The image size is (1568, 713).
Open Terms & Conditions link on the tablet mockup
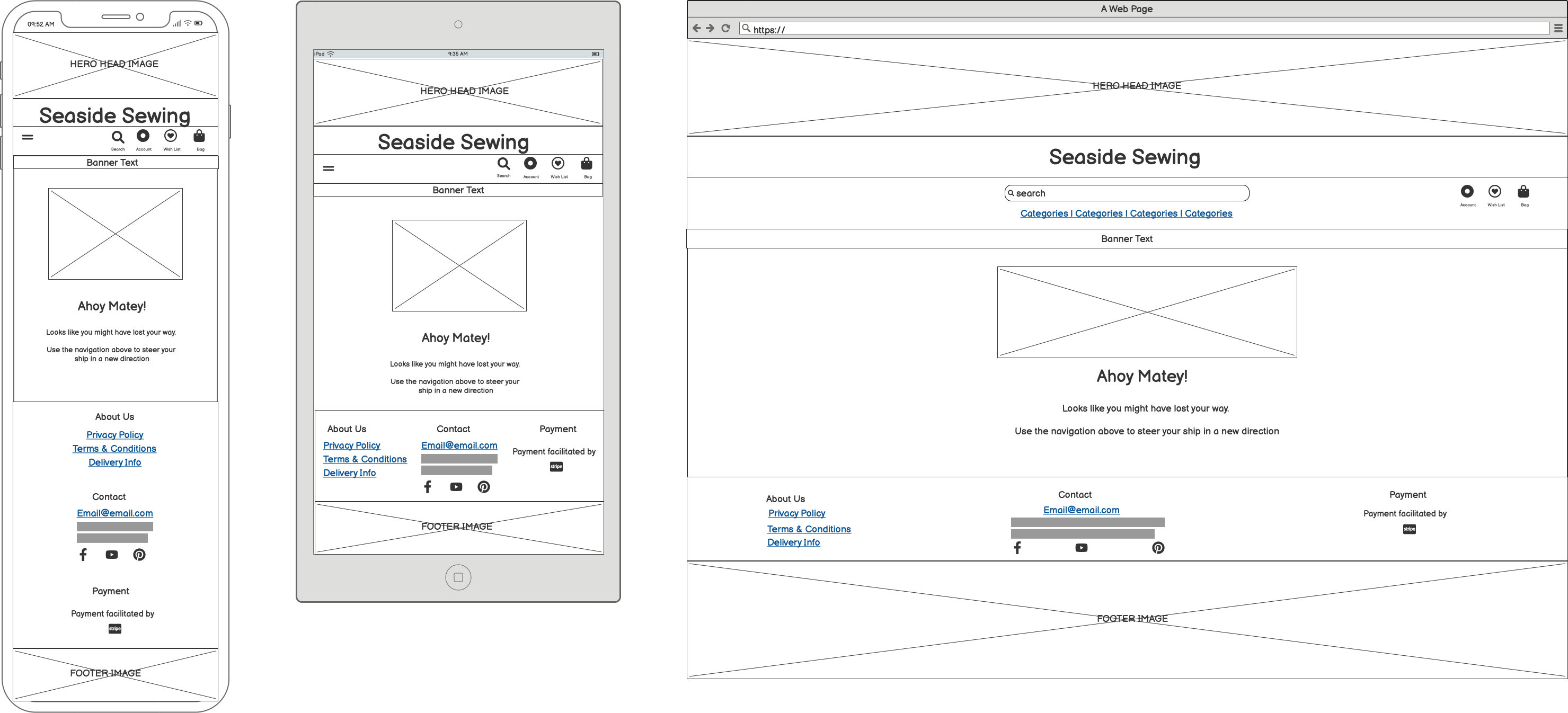[365, 460]
